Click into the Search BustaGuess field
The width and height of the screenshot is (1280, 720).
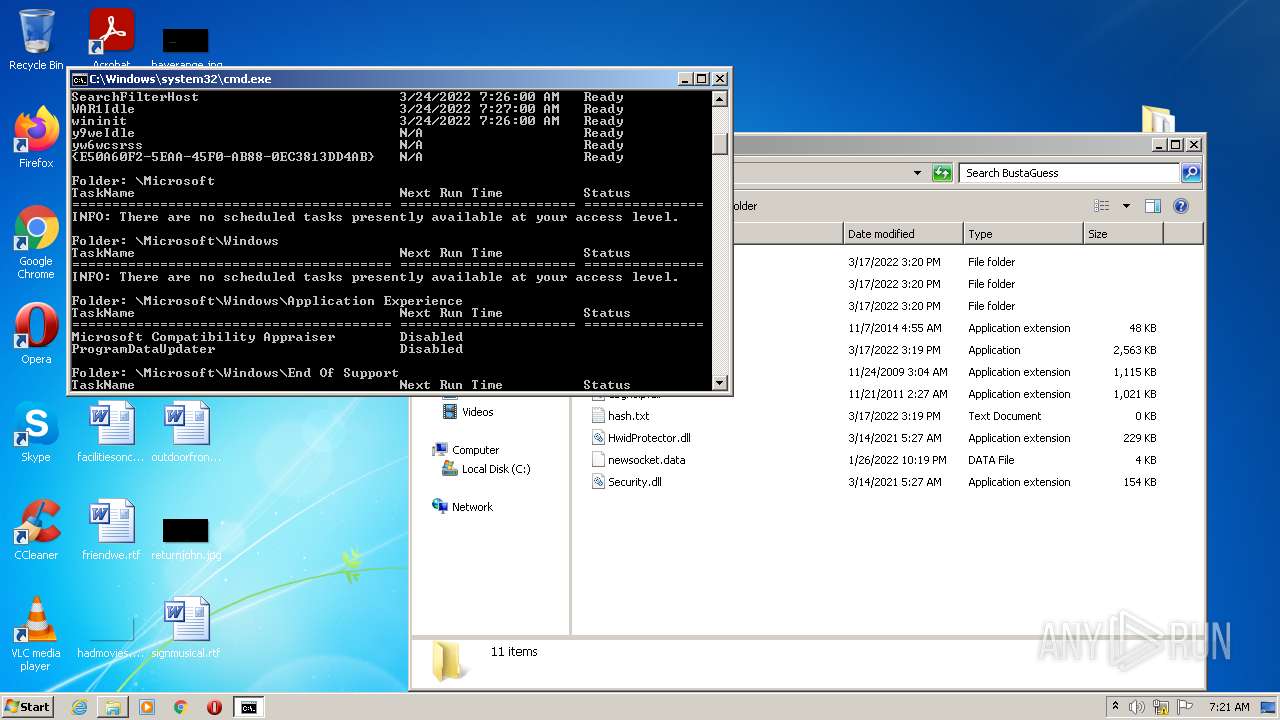pyautogui.click(x=1068, y=173)
